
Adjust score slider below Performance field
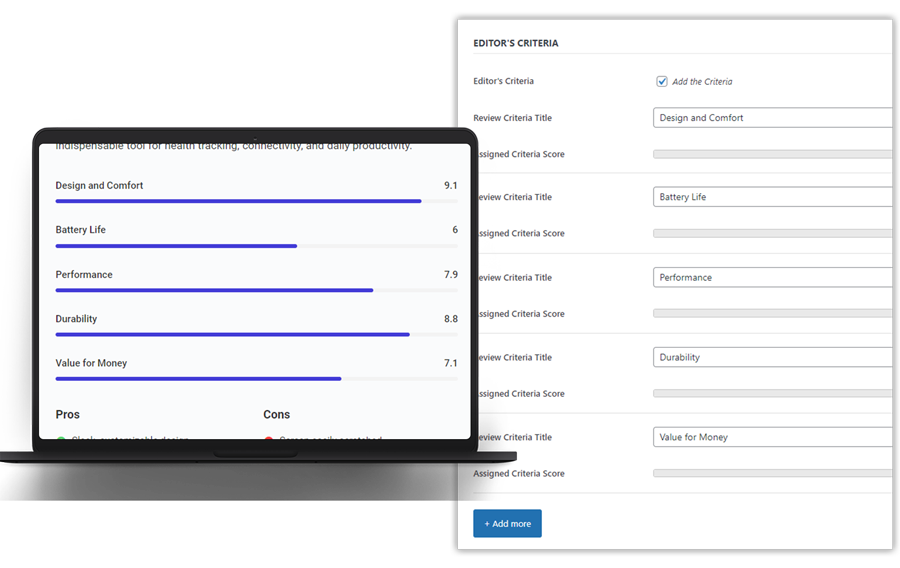773,313
